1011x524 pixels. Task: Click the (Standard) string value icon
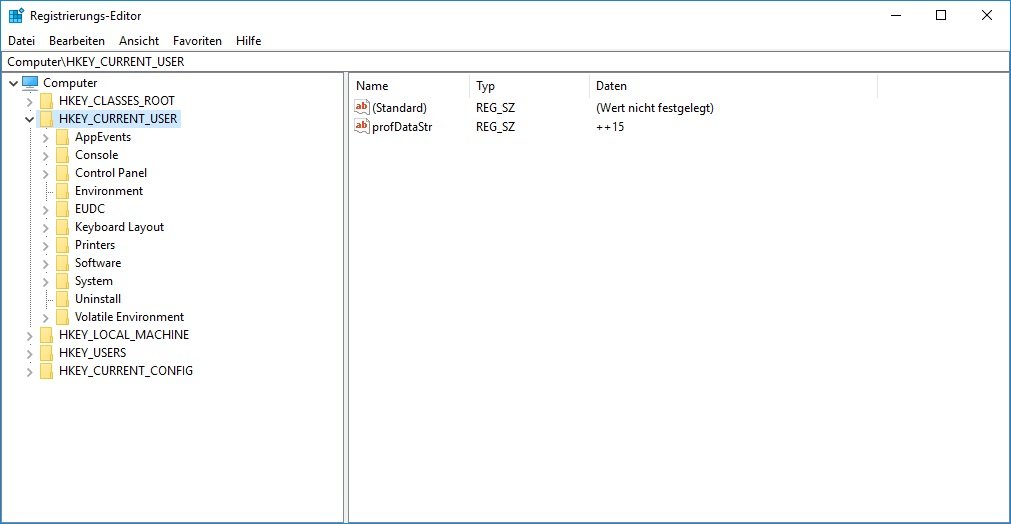(x=362, y=108)
